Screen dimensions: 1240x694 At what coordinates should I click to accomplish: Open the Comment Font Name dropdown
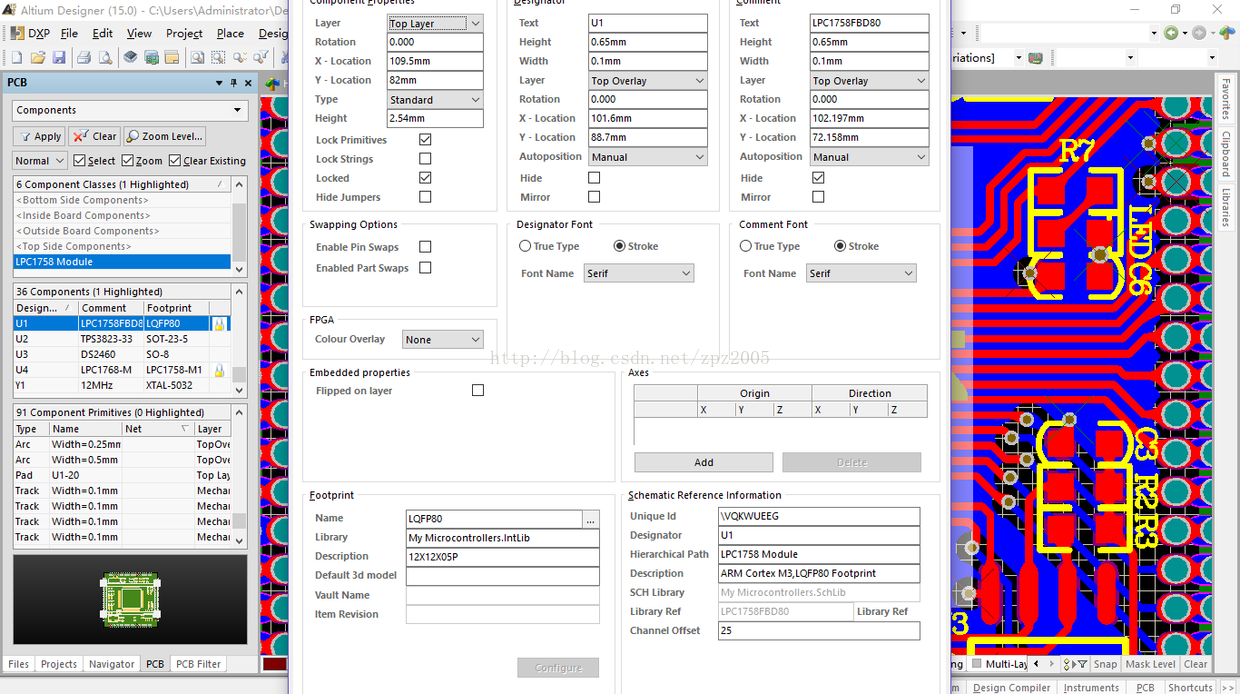(x=861, y=273)
